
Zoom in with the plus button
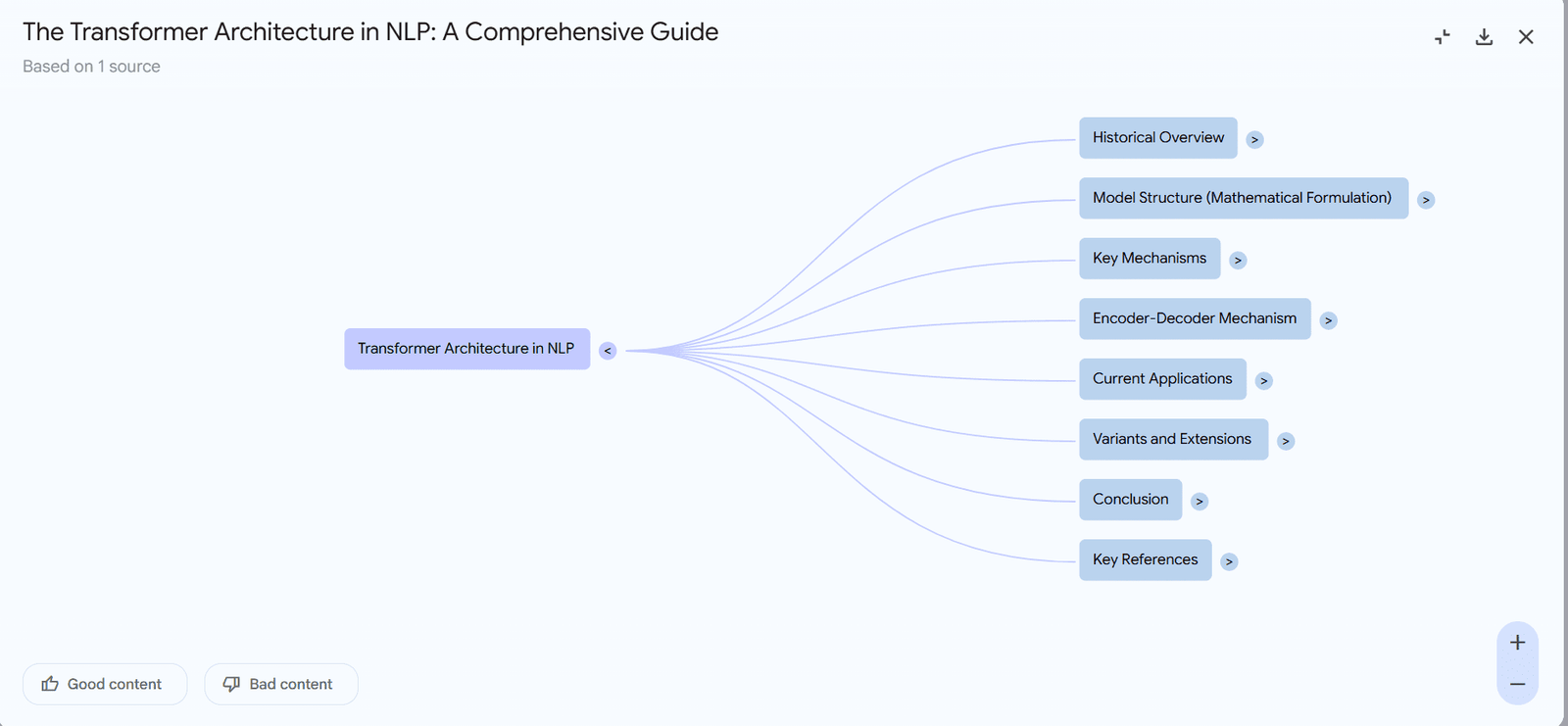pos(1517,643)
